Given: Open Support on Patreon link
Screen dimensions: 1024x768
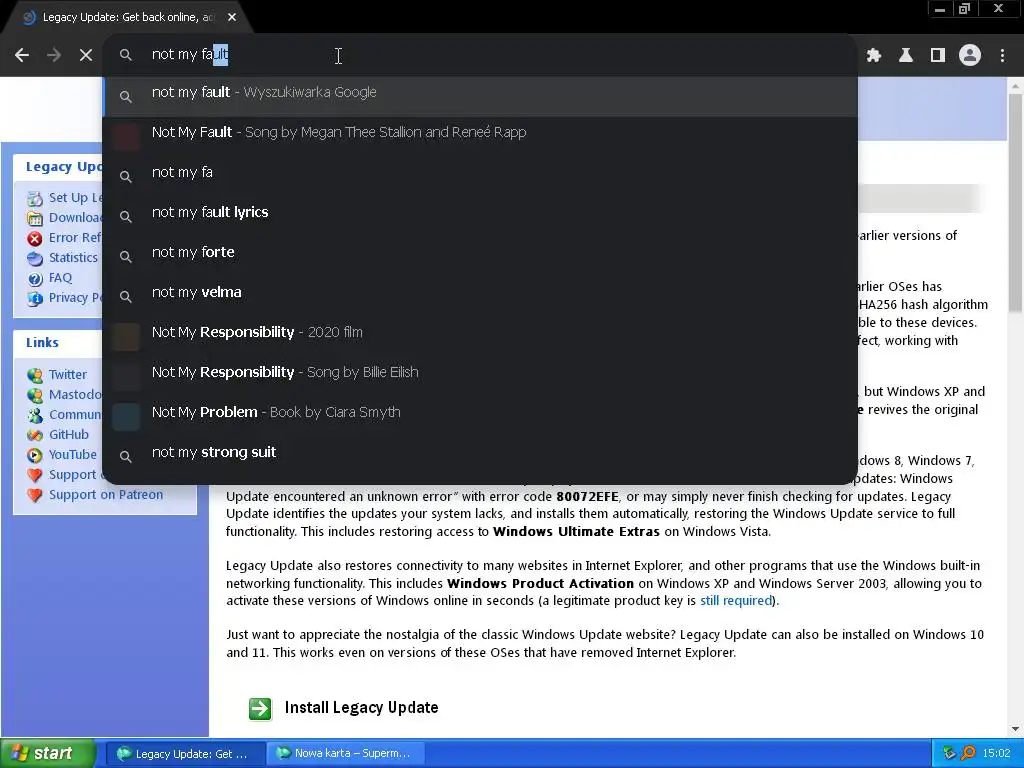Looking at the screenshot, I should (106, 495).
